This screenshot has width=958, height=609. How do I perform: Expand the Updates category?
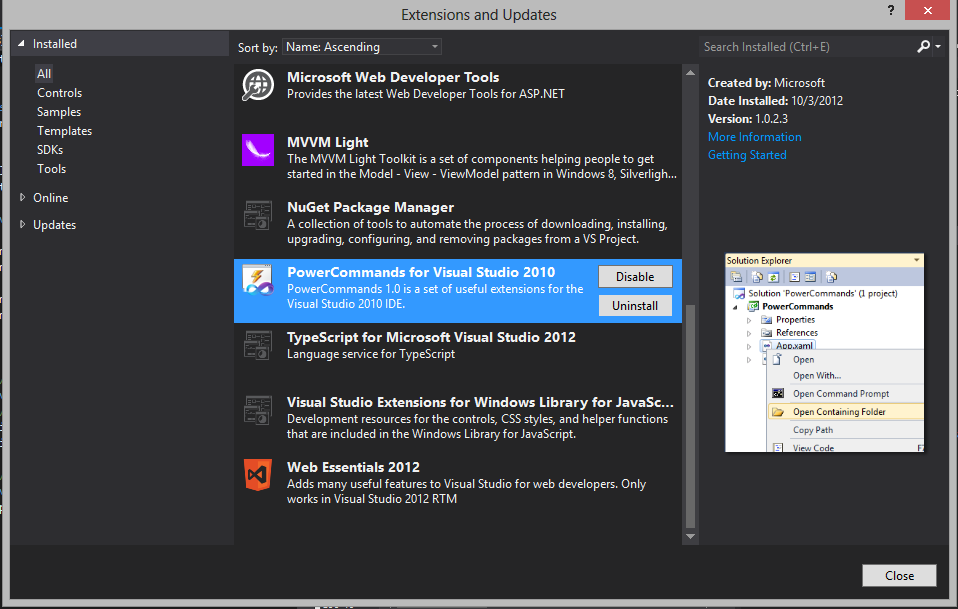click(x=22, y=224)
